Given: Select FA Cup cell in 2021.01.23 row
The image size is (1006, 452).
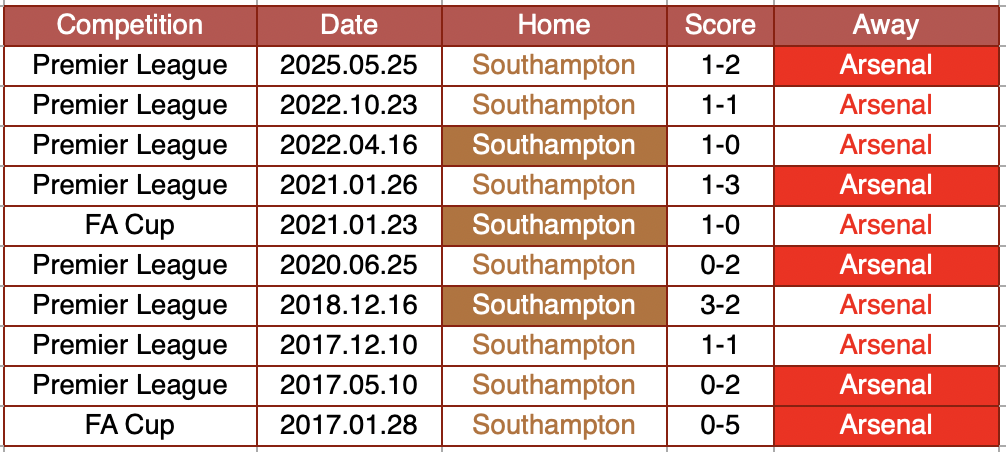Looking at the screenshot, I should tap(130, 225).
